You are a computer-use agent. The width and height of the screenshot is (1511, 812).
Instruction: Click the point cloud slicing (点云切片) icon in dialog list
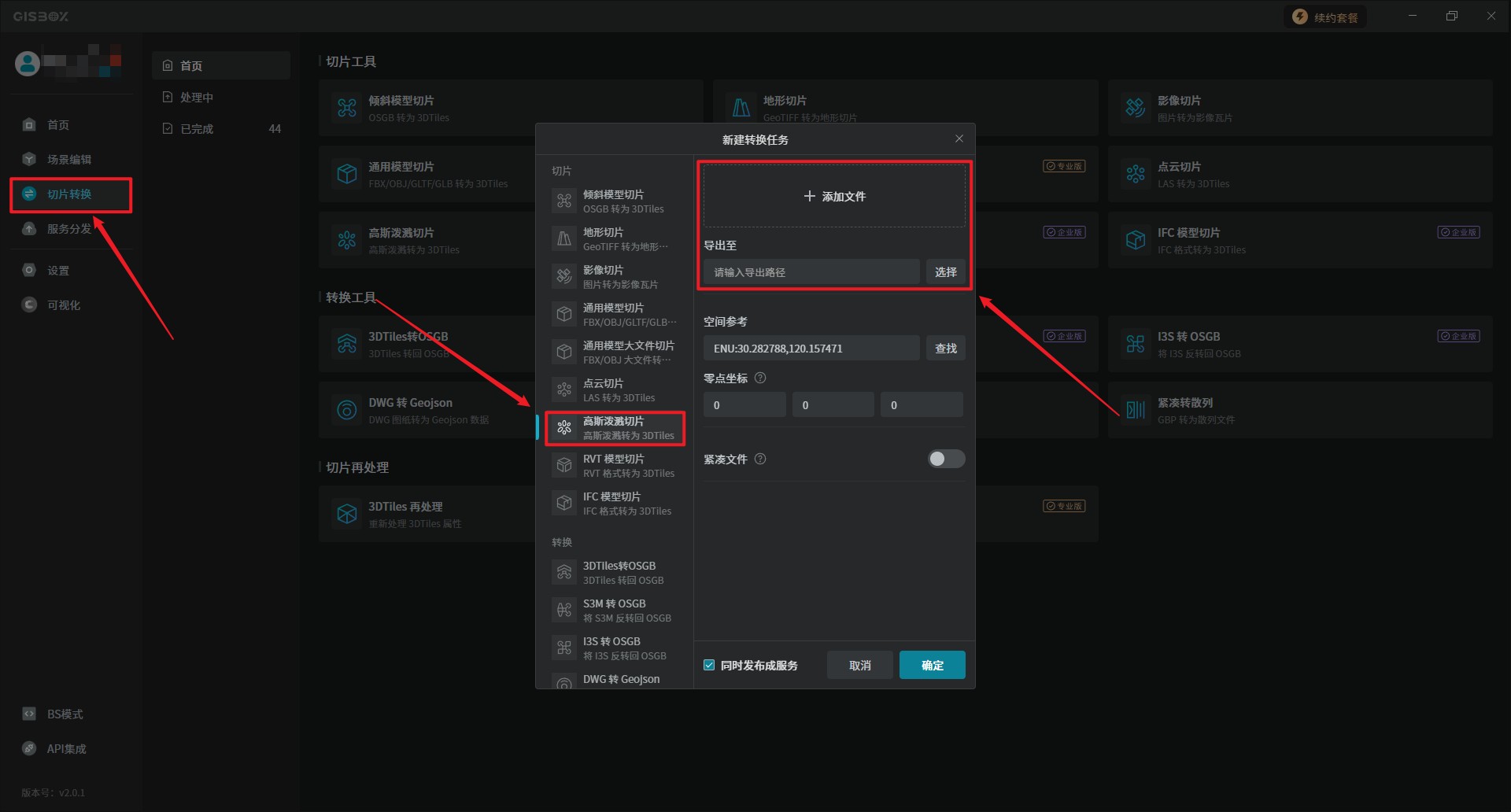tap(564, 389)
